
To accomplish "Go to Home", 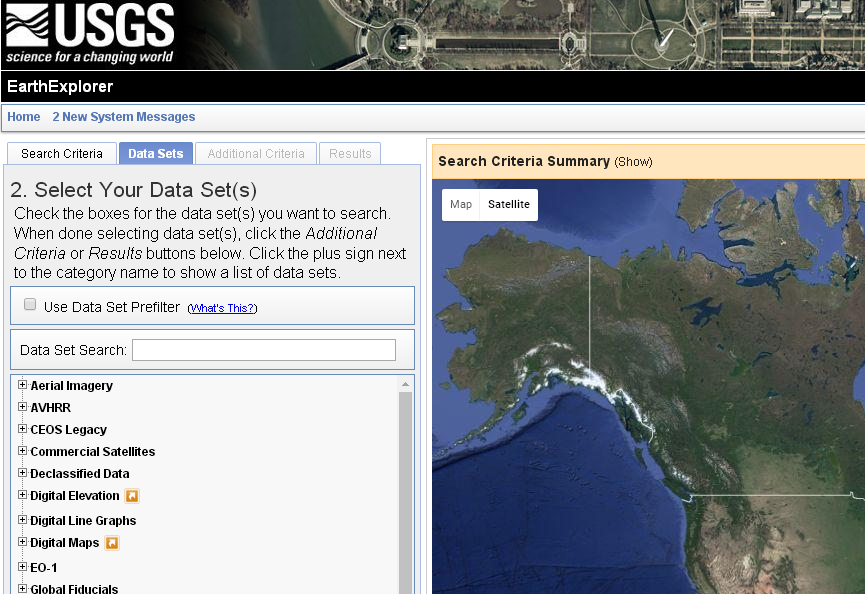I will 23,117.
